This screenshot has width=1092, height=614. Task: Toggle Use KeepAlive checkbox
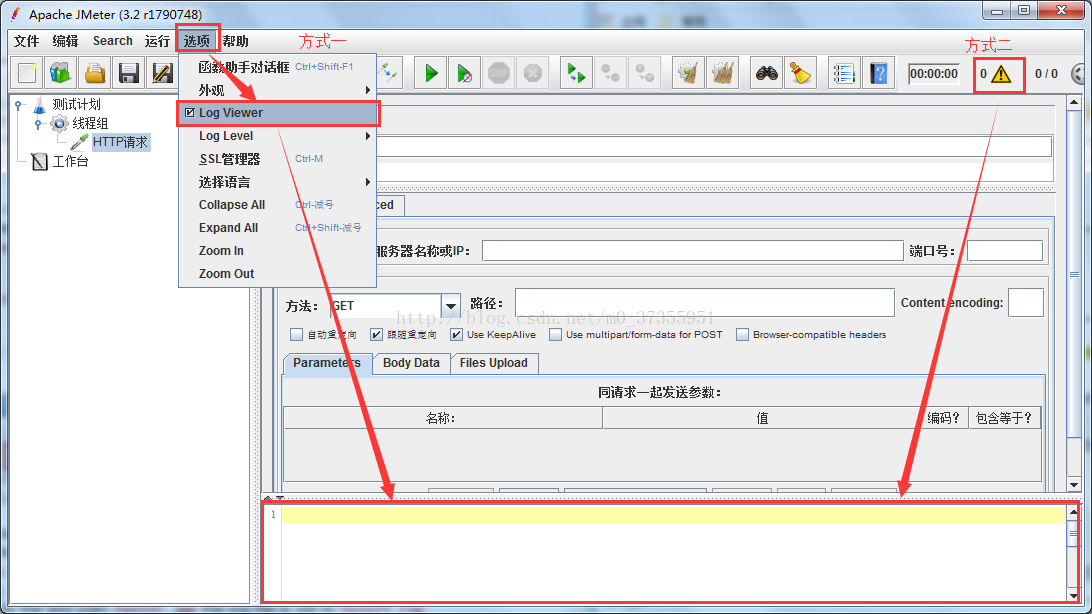456,335
